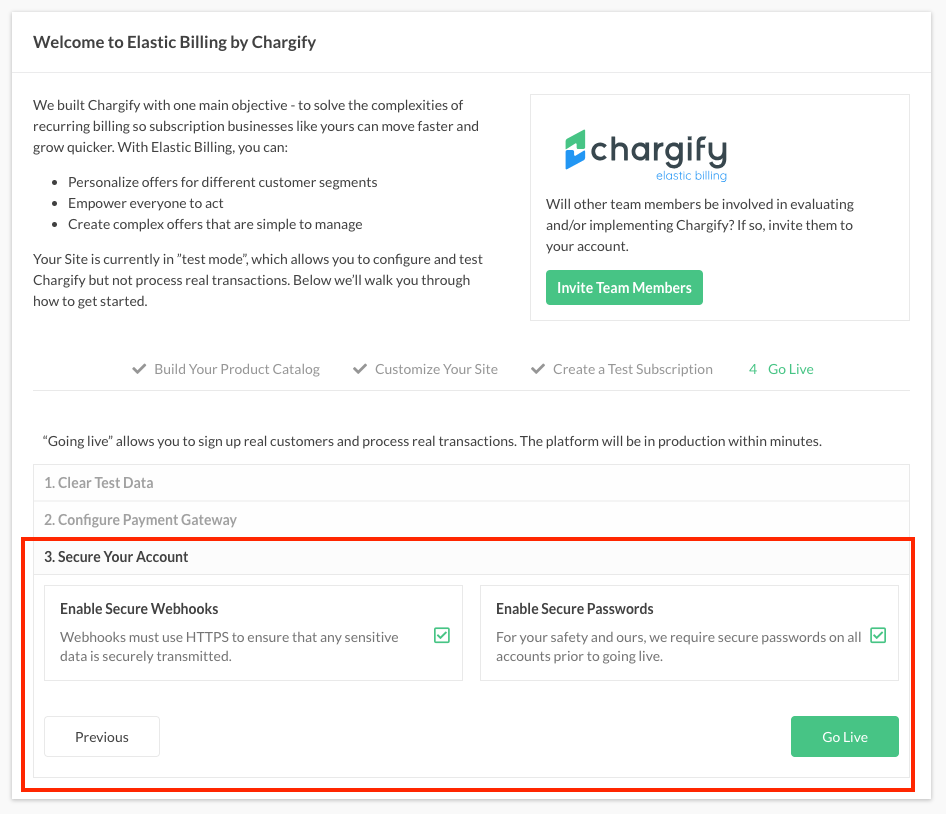Toggle the Enable Secure Webhooks checkbox

[442, 635]
